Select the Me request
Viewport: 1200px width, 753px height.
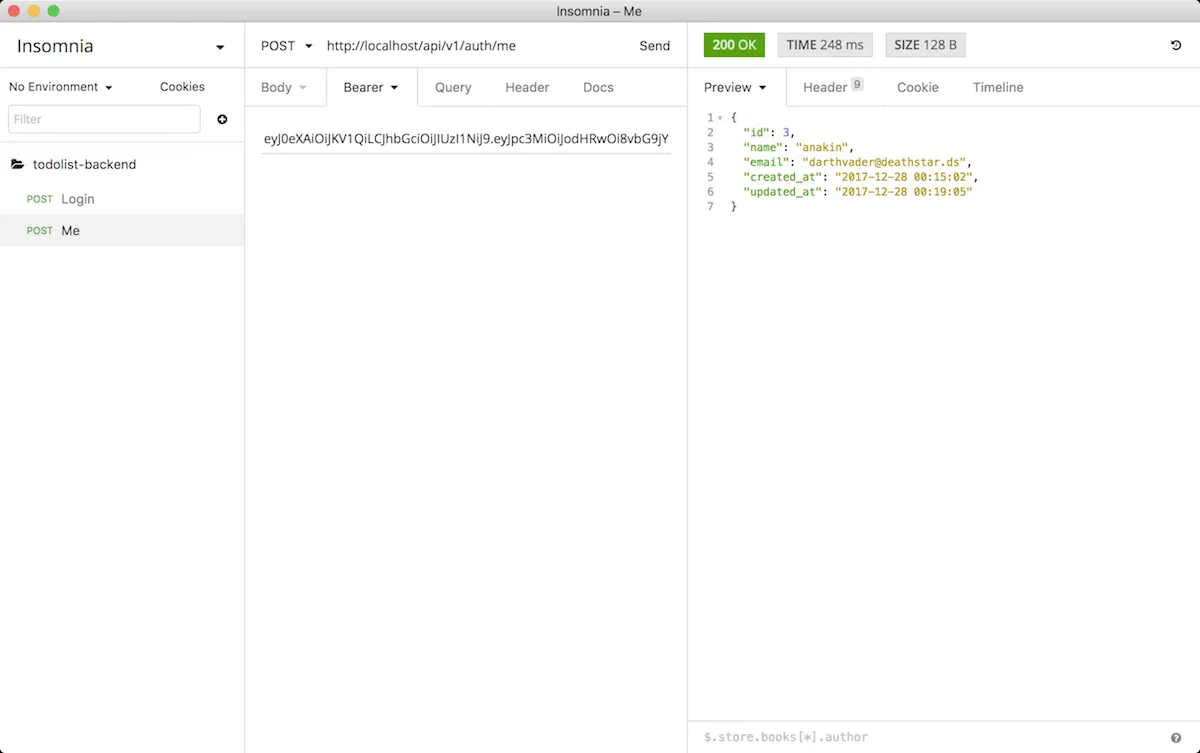(x=122, y=230)
